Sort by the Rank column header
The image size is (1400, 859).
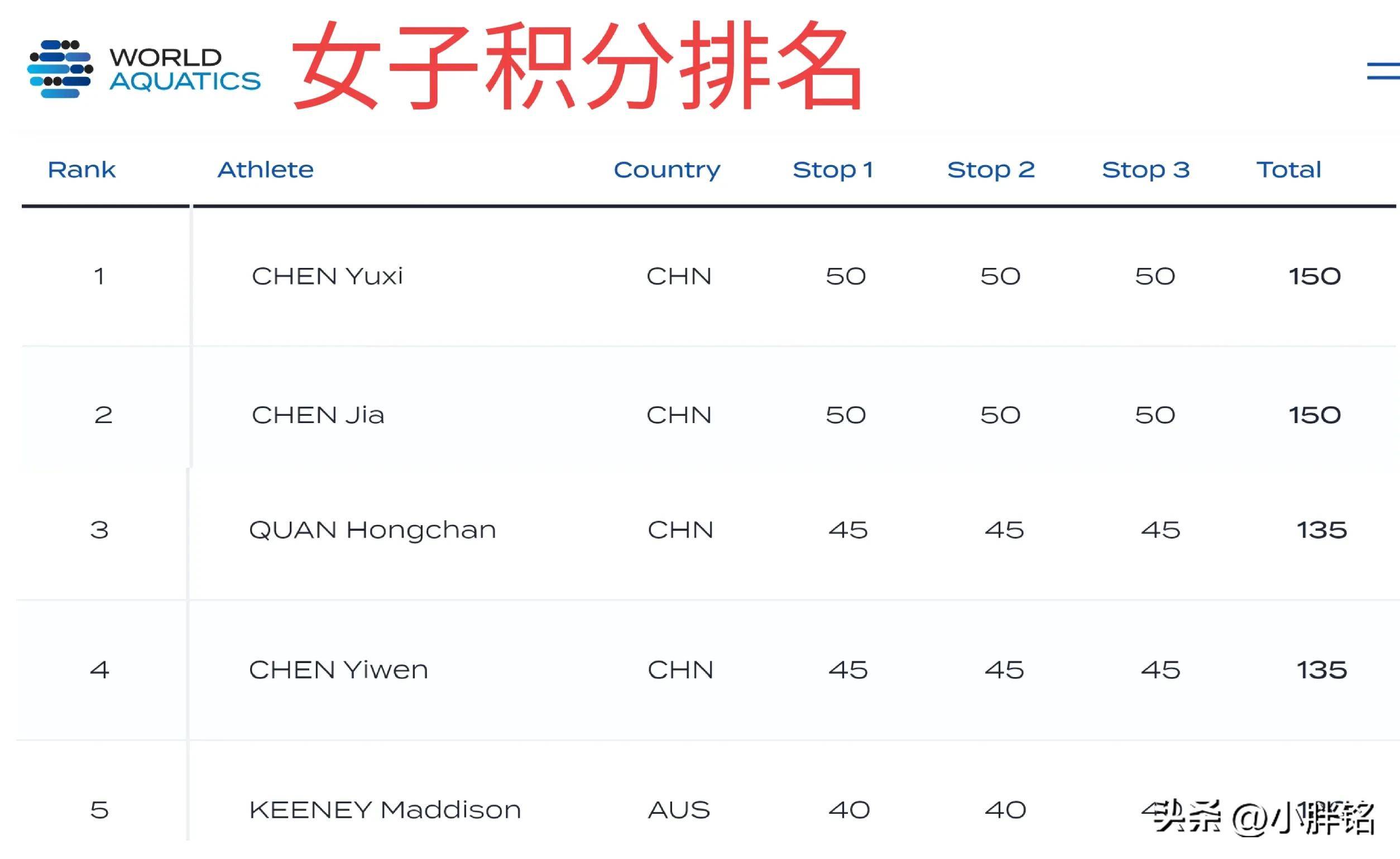[82, 169]
